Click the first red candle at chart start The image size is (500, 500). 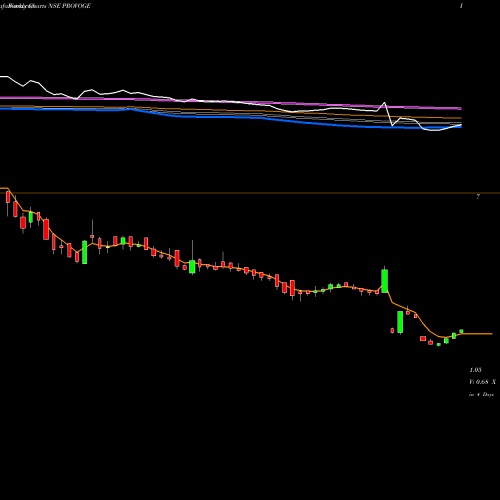click(x=8, y=197)
